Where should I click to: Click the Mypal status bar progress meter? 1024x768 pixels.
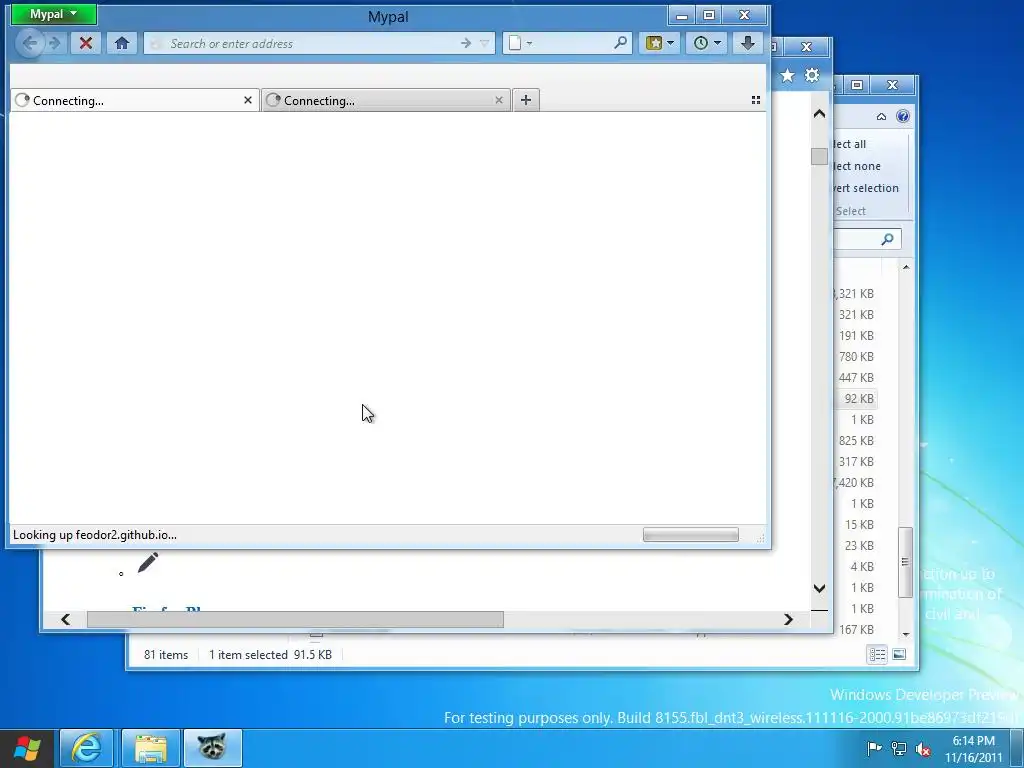coord(691,535)
